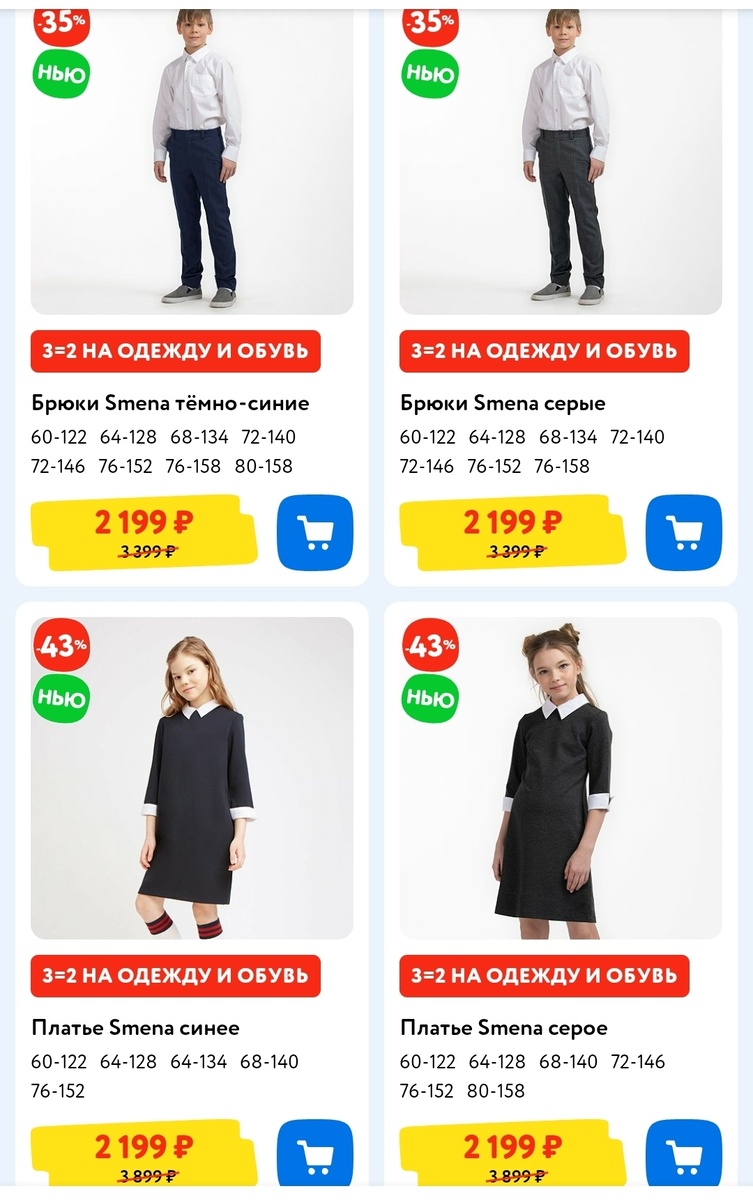This screenshot has height=1200, width=753.
Task: Click the green НЬЮ badge on the blue dress
Action: pos(62,698)
